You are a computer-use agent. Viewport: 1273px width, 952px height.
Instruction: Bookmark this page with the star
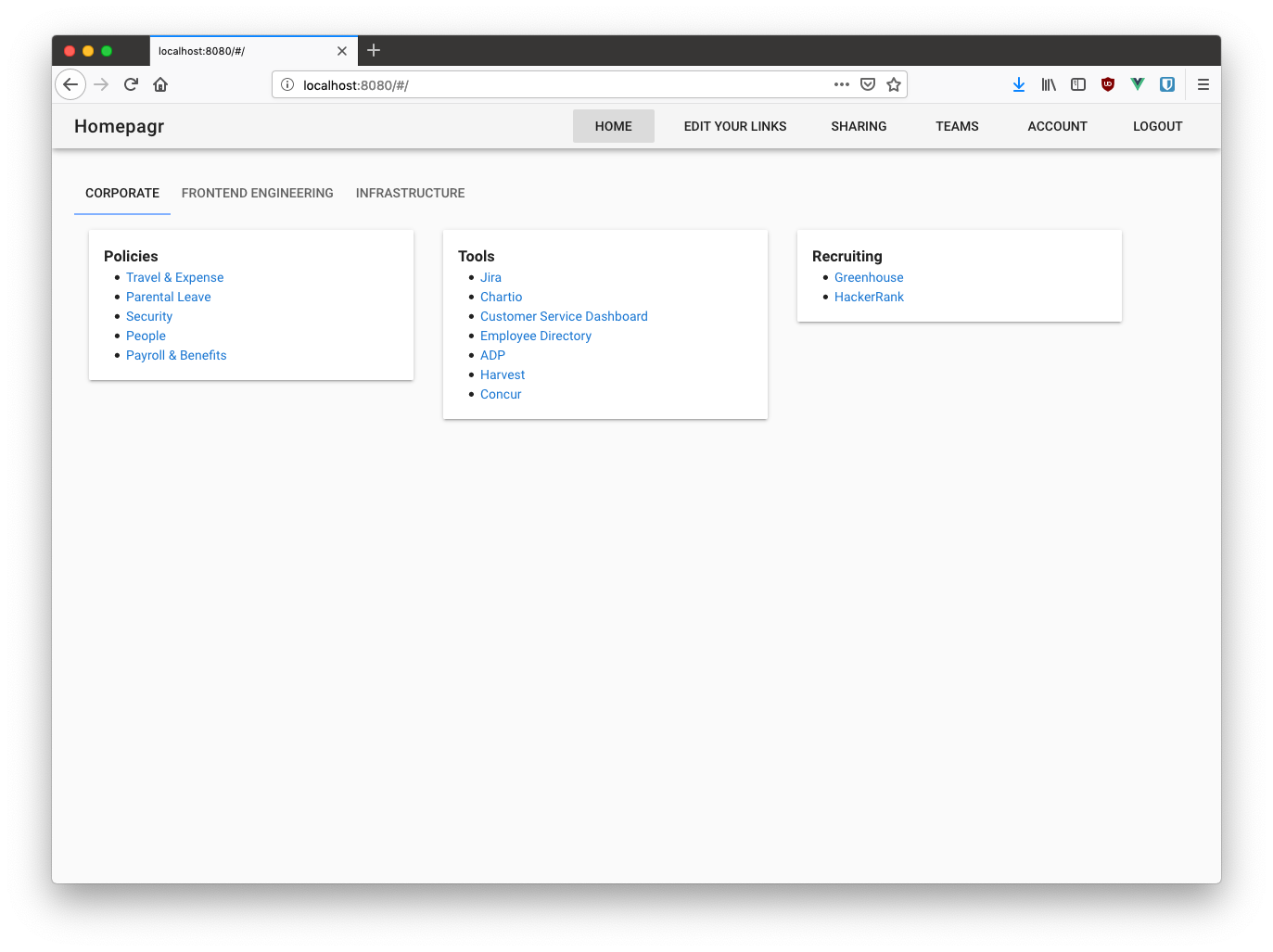(x=894, y=84)
